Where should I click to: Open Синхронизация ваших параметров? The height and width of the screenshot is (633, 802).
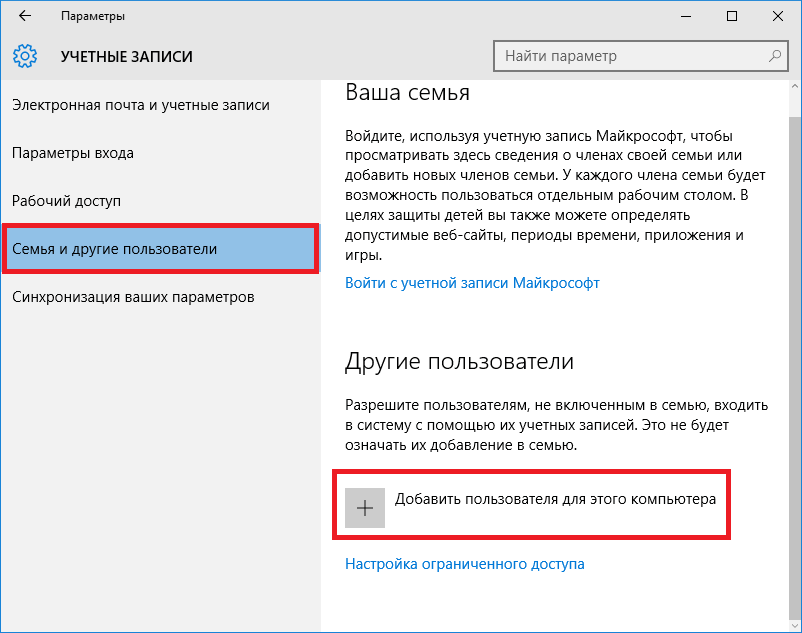[x=134, y=297]
